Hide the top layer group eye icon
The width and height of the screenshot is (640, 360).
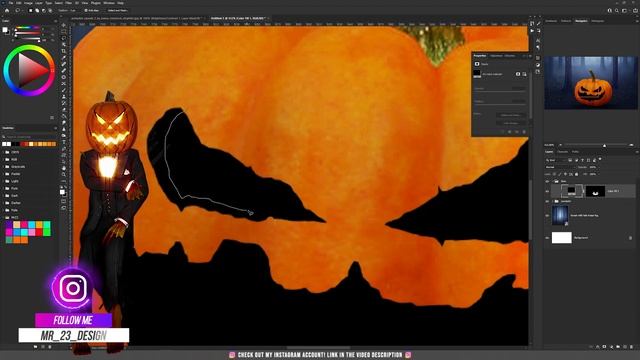[547, 181]
